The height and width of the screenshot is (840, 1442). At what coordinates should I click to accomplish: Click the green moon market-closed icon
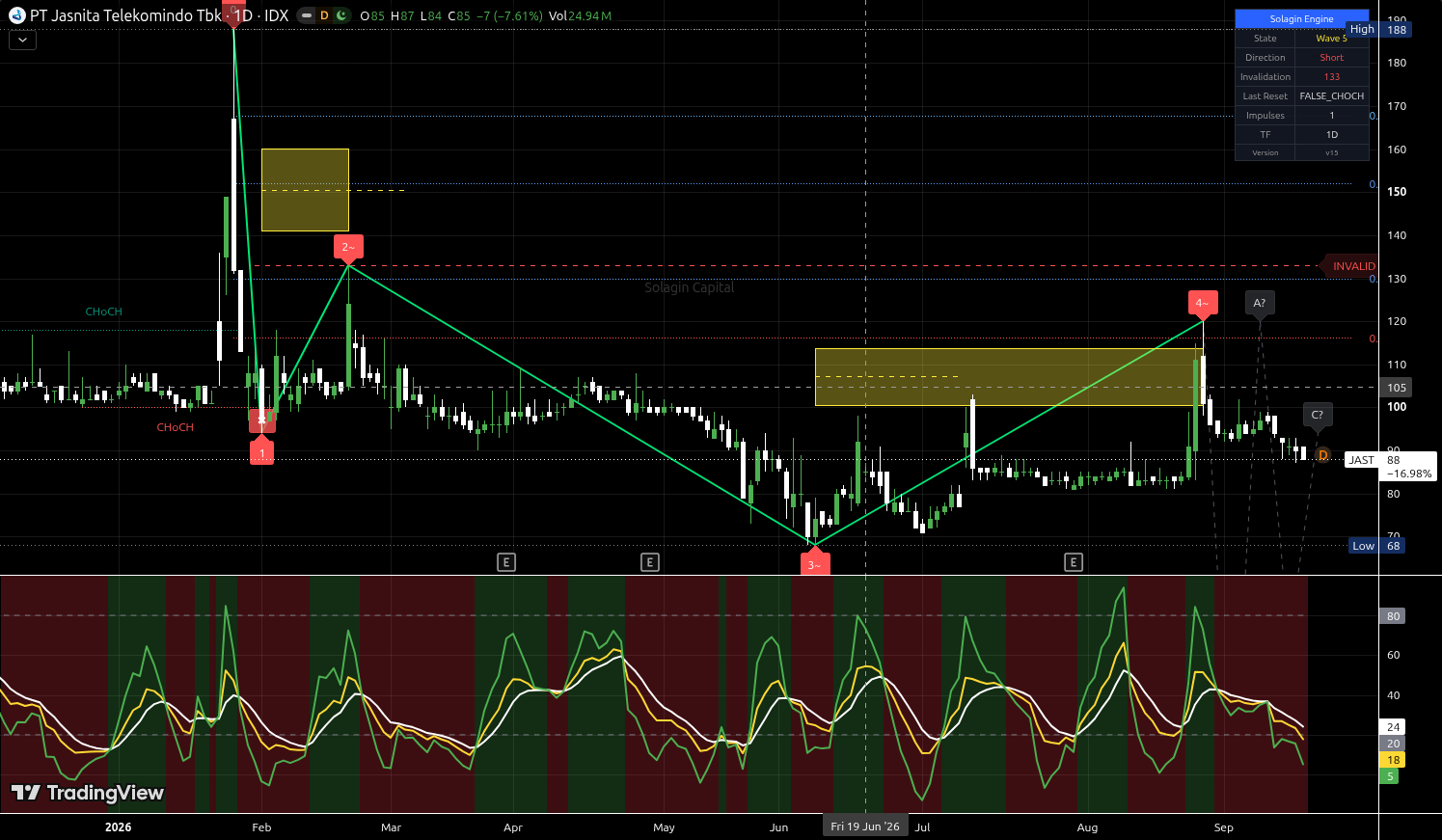[340, 15]
